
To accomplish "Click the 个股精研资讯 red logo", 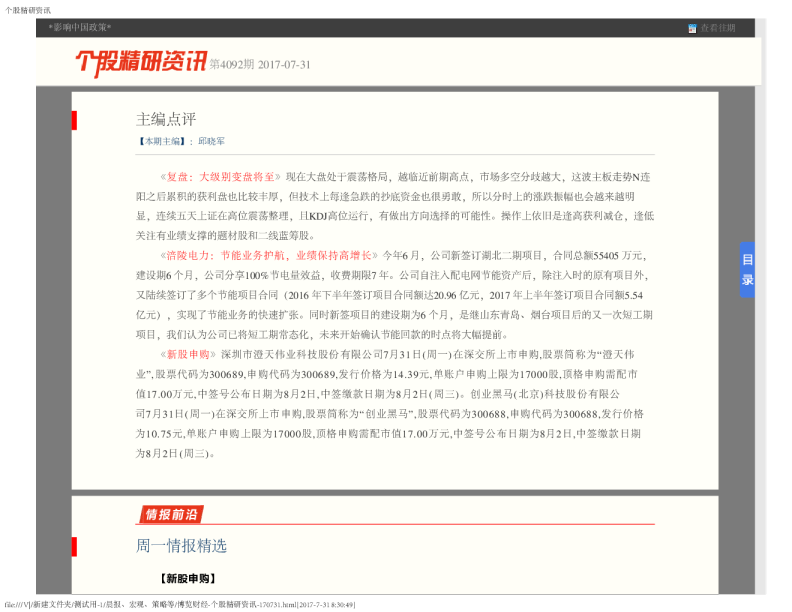I will click(x=141, y=63).
